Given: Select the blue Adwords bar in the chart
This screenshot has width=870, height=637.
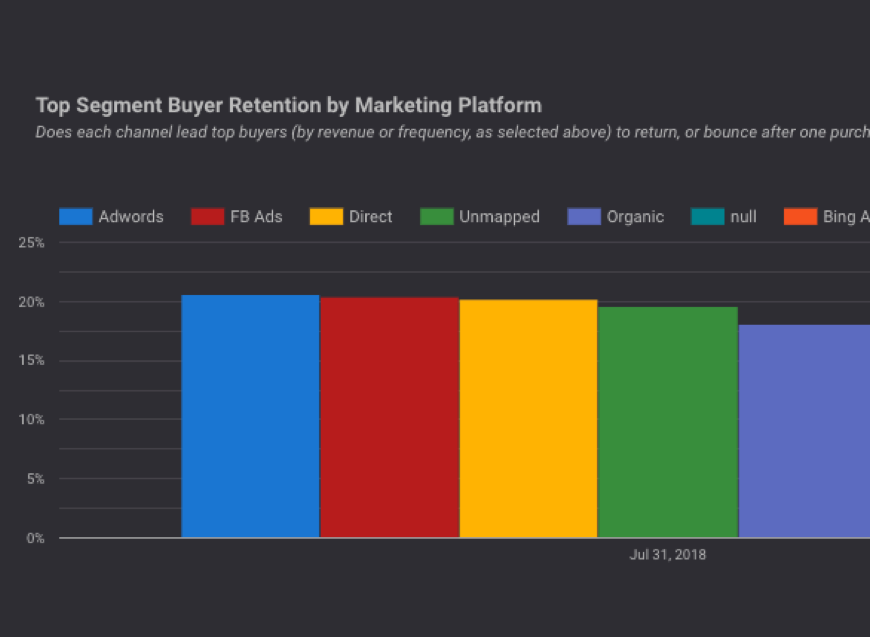Looking at the screenshot, I should [x=250, y=415].
